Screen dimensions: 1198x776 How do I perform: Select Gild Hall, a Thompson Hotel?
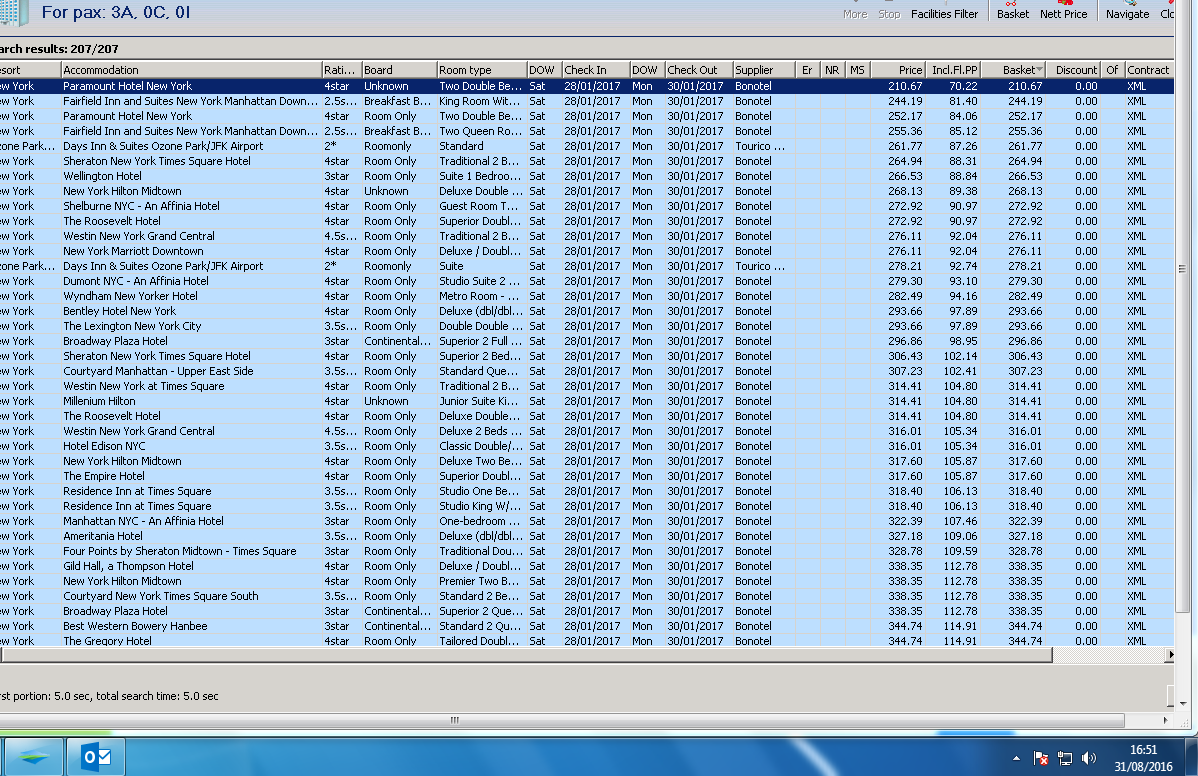click(x=587, y=566)
